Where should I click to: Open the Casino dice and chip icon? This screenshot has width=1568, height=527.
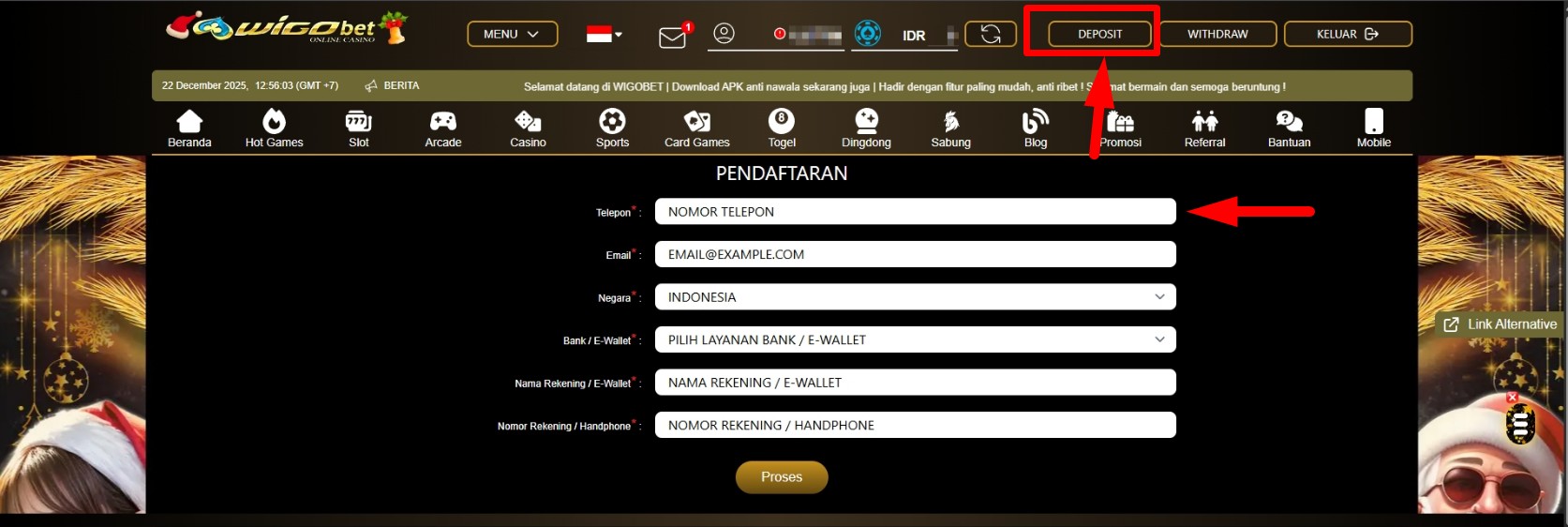528,121
